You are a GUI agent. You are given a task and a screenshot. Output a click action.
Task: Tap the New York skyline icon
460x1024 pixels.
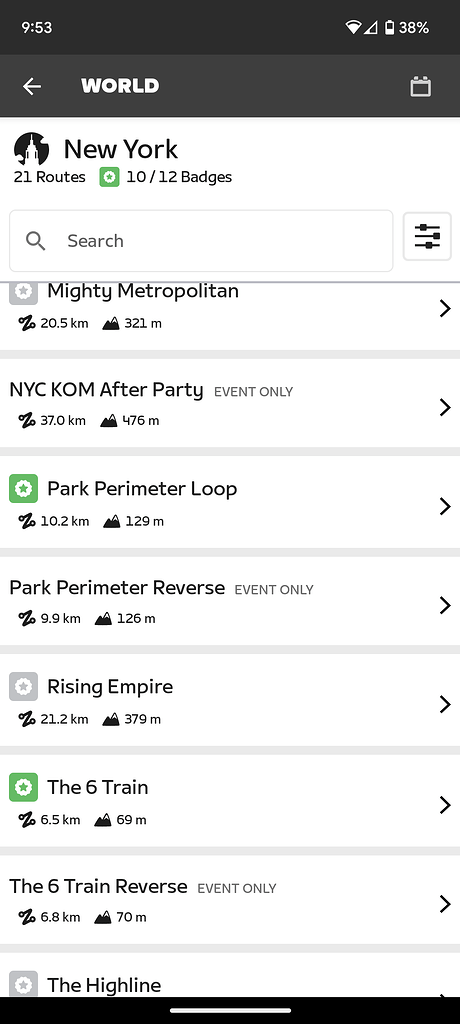pos(31,149)
